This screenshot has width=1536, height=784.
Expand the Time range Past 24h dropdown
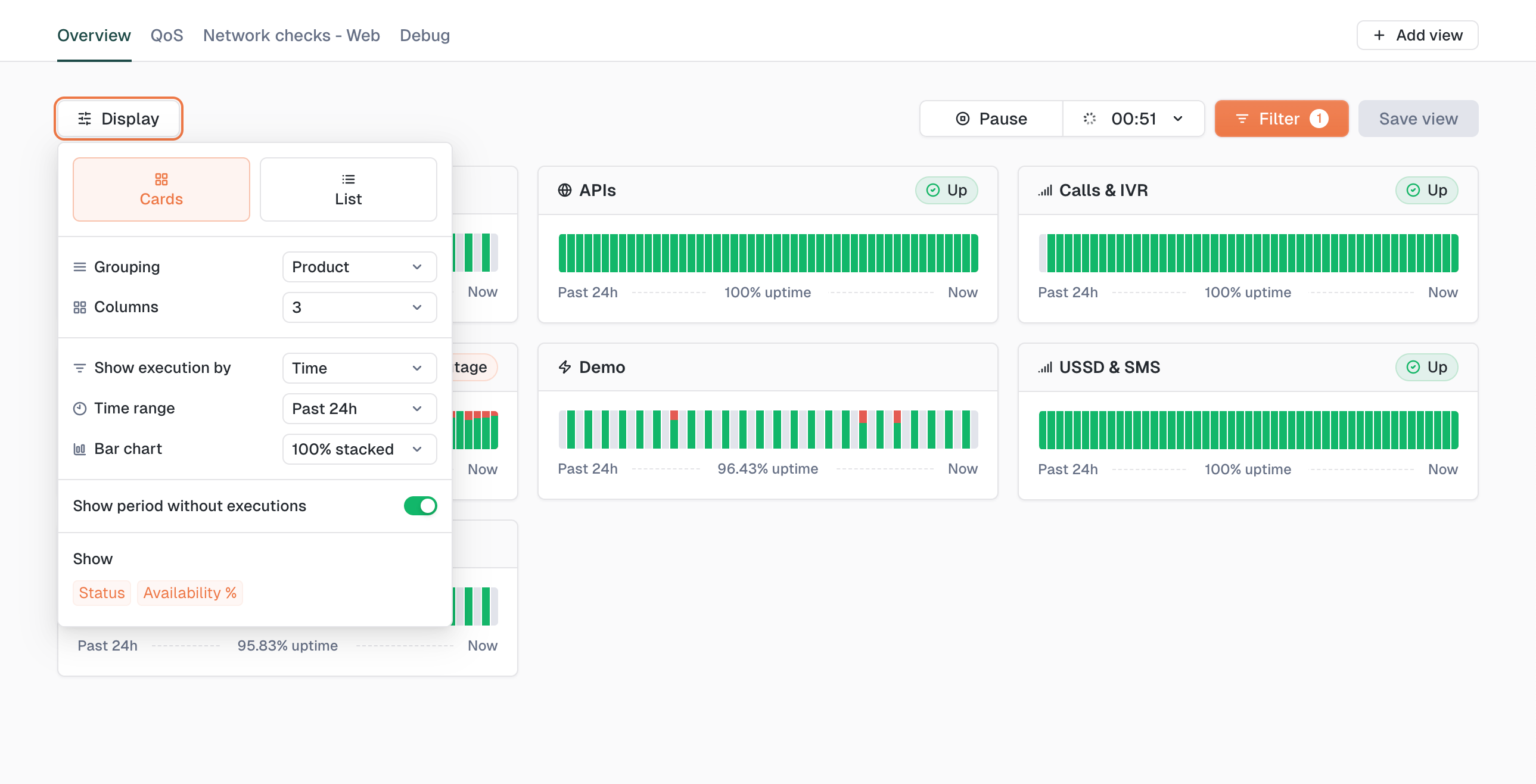[x=359, y=409]
